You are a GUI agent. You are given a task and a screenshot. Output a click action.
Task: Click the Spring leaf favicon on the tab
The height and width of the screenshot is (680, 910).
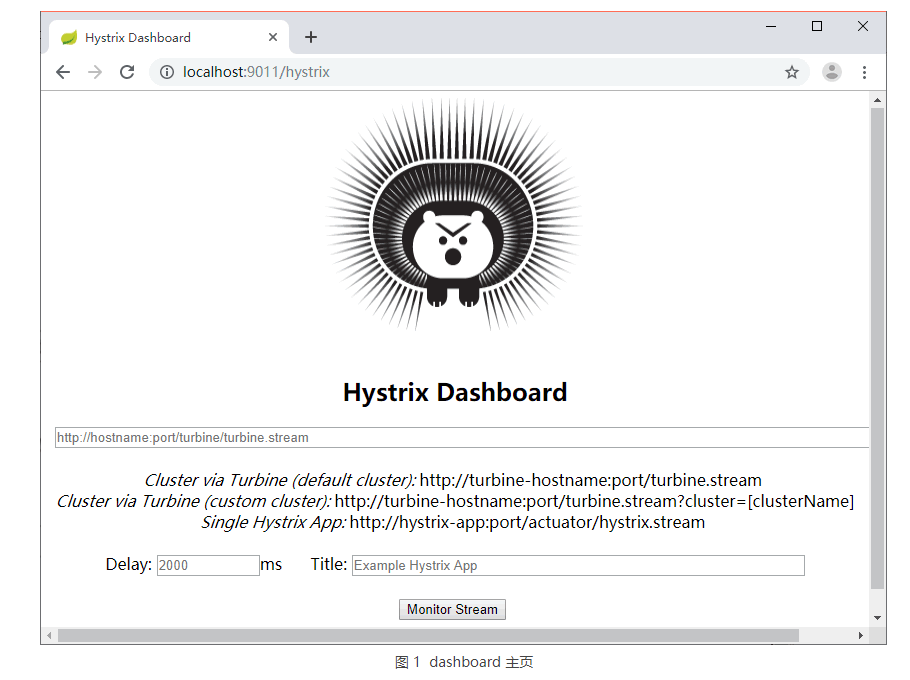[69, 38]
